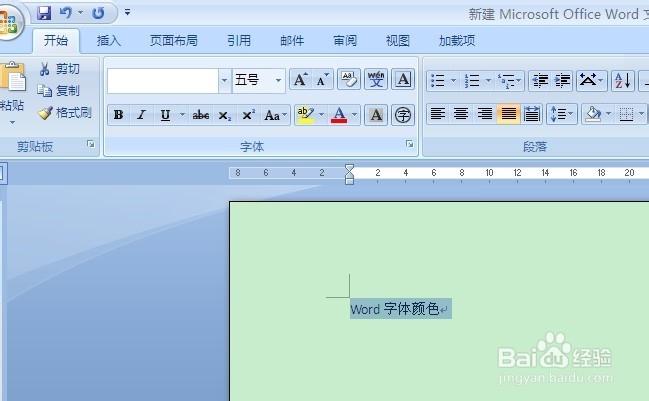Click the indent marker on ruler
649x401 pixels.
(x=349, y=174)
